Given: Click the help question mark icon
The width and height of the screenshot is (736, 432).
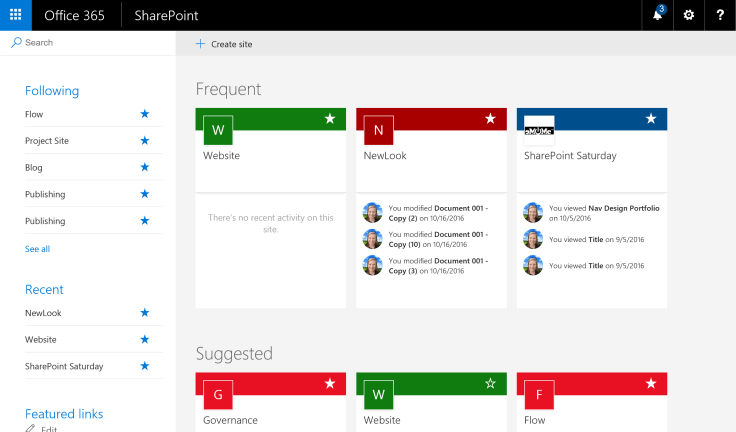Looking at the screenshot, I should 720,15.
